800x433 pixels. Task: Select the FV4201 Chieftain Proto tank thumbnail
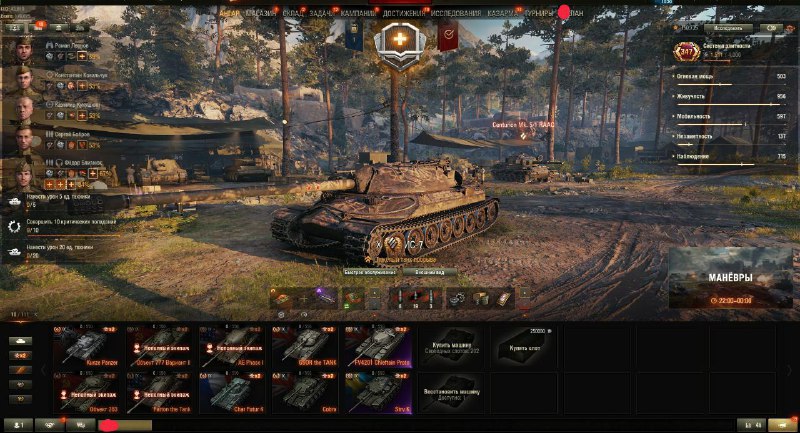click(x=379, y=347)
